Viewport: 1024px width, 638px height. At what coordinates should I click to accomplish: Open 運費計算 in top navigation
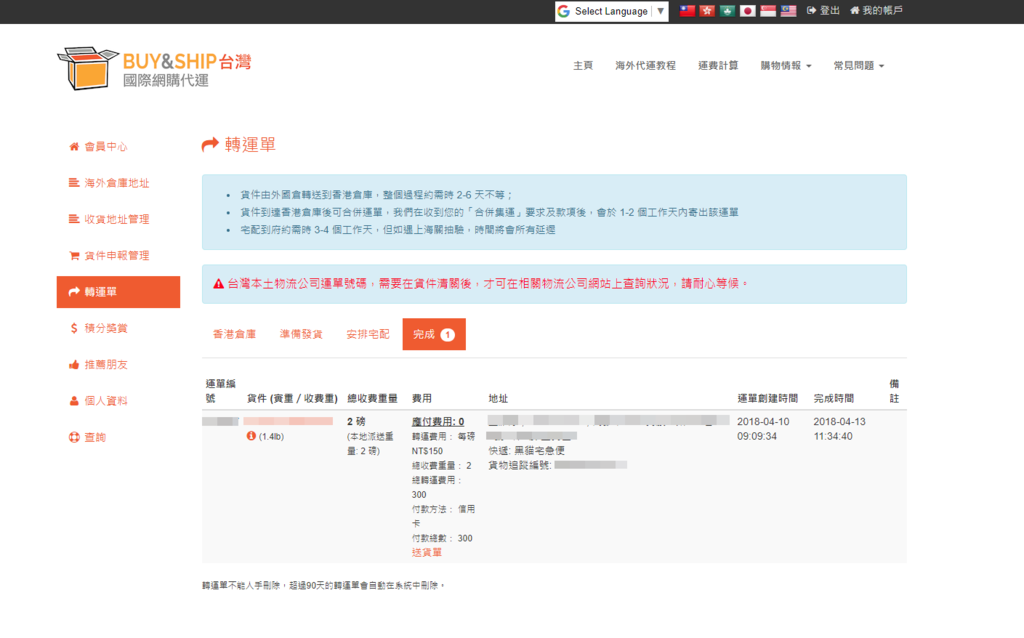click(718, 66)
